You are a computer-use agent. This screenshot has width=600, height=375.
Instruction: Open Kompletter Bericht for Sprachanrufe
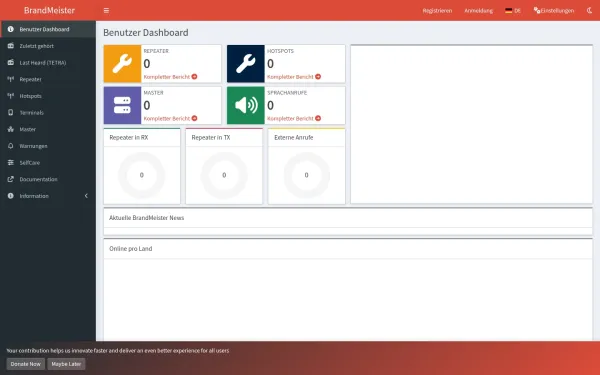click(294, 119)
